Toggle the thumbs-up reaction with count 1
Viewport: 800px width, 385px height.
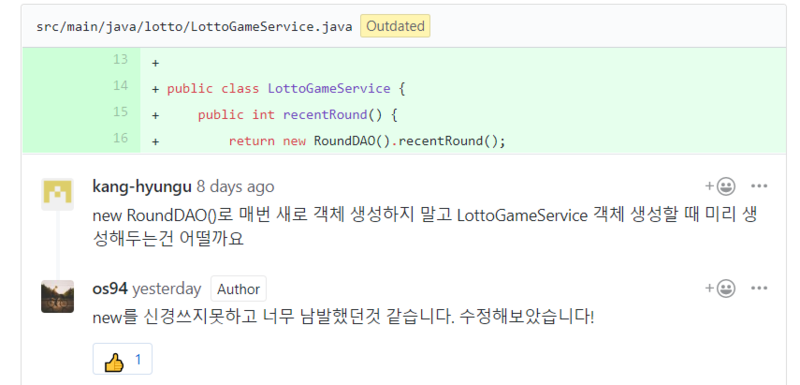point(122,360)
